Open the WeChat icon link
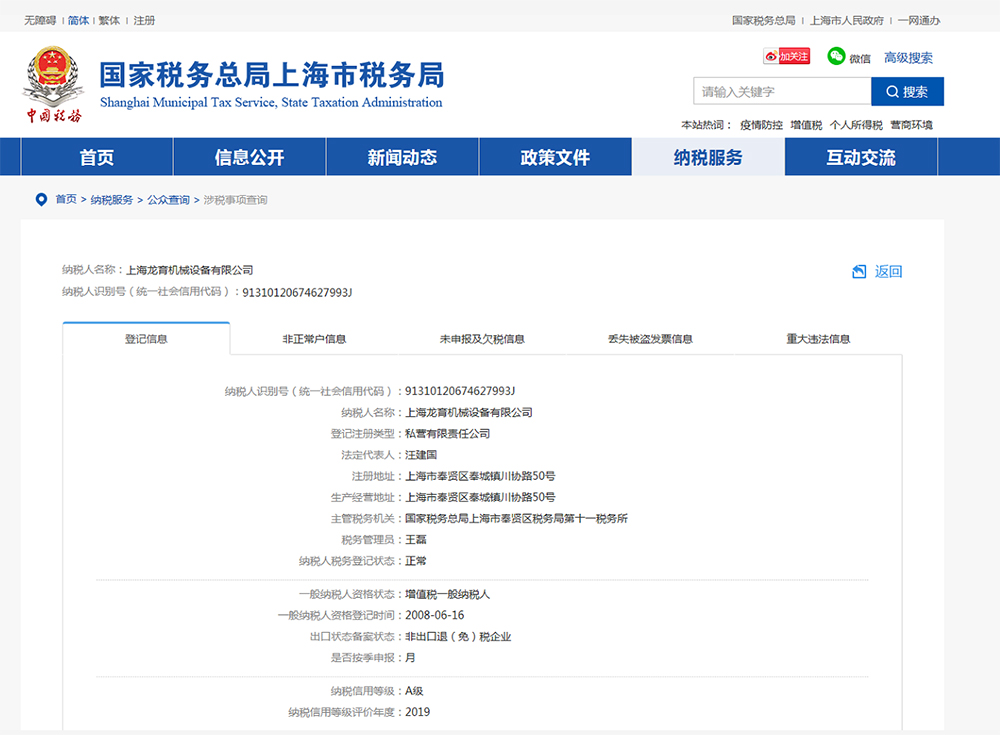Screen dimensions: 1000x735 [x=837, y=57]
